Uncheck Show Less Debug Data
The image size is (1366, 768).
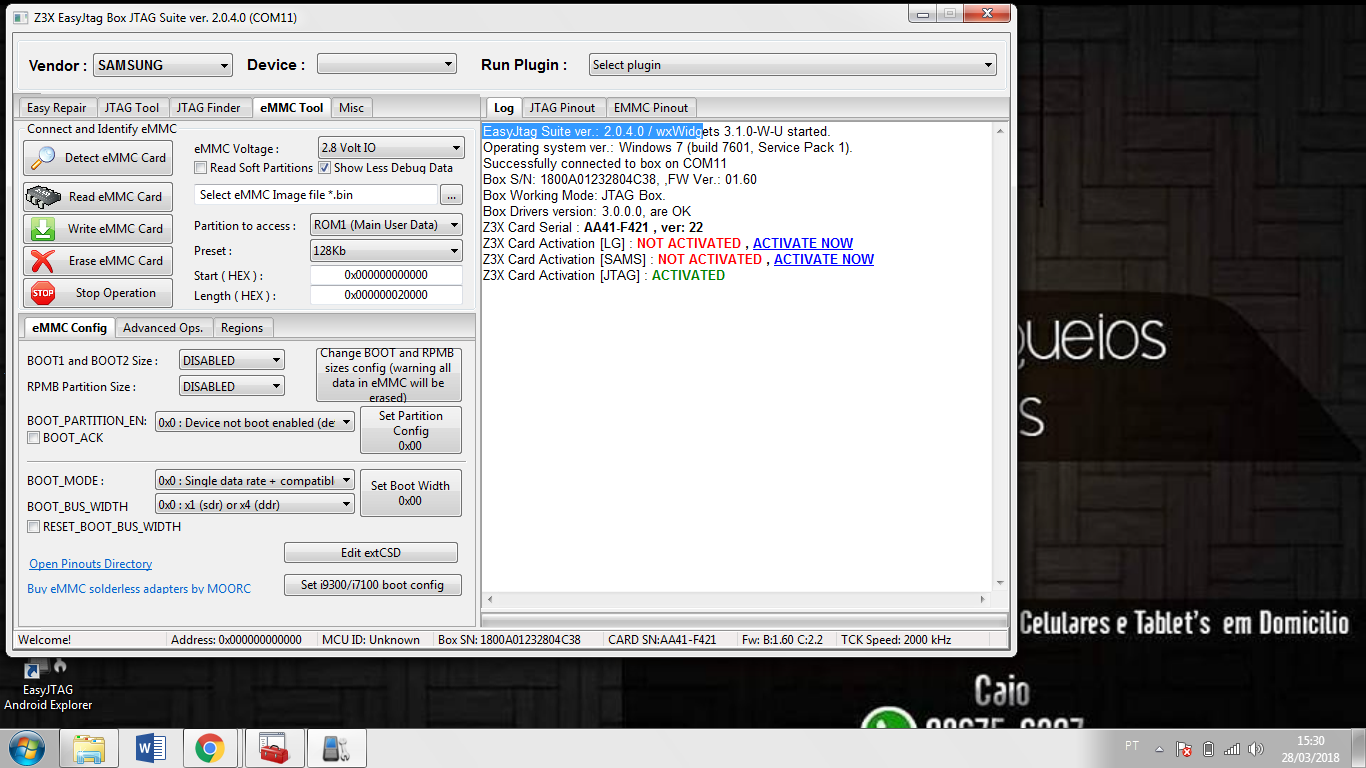click(x=325, y=168)
